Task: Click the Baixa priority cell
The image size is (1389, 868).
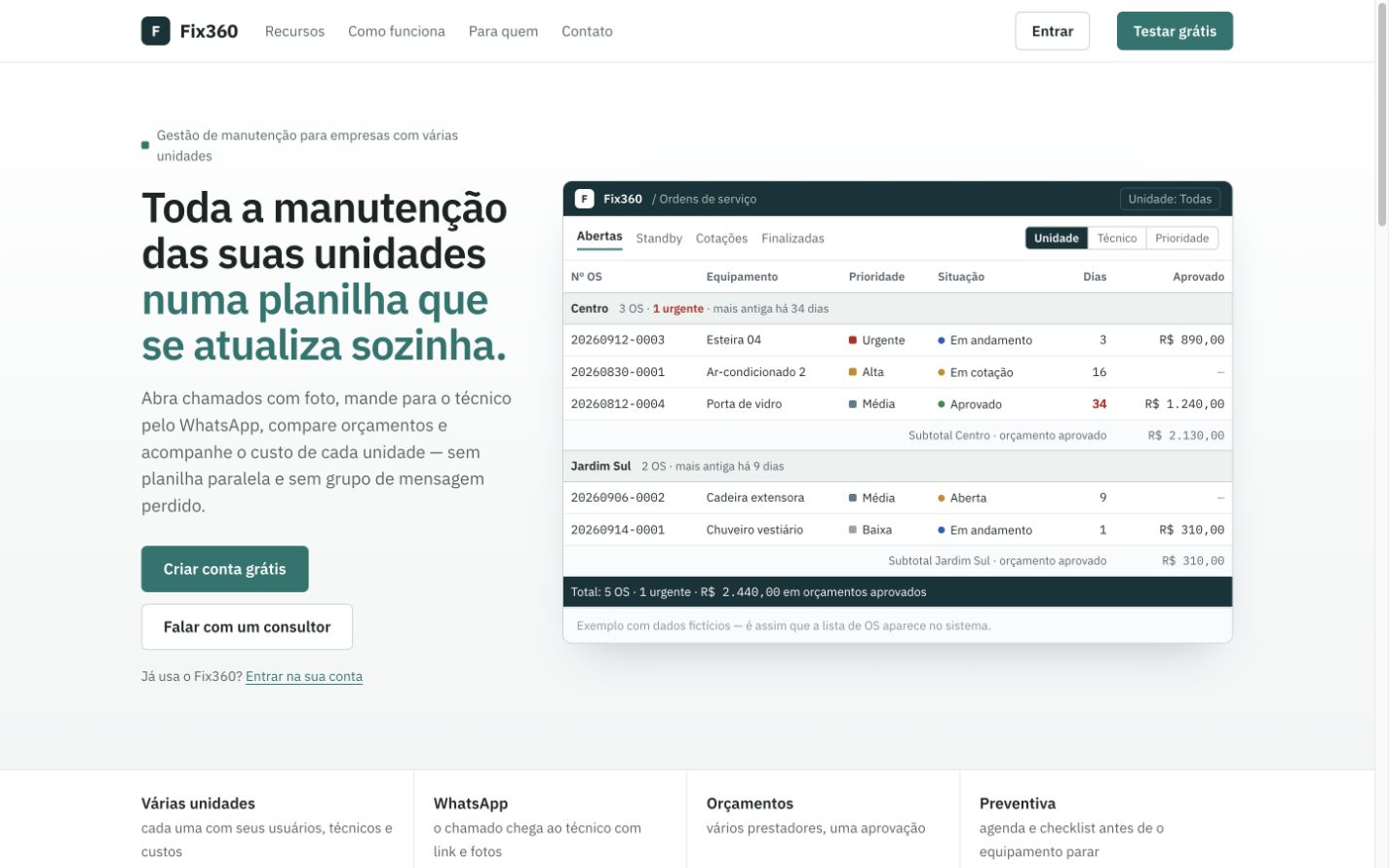Action: pos(870,530)
